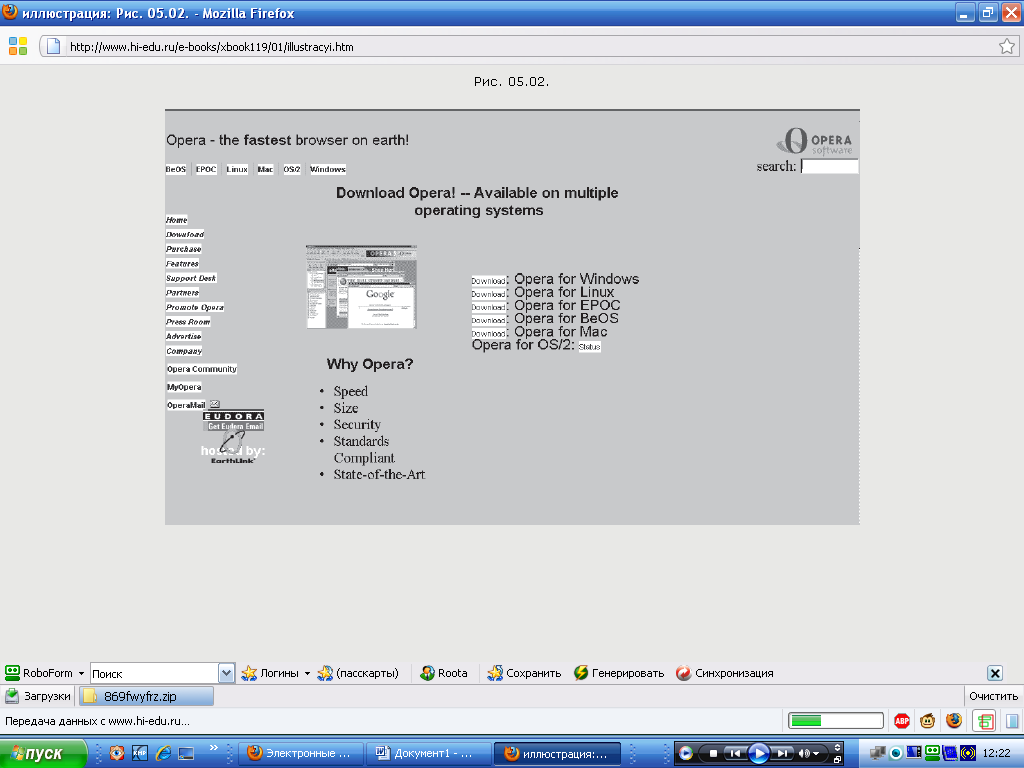This screenshot has height=768, width=1024.
Task: Click the RoboForm Поиск search field
Action: point(154,673)
